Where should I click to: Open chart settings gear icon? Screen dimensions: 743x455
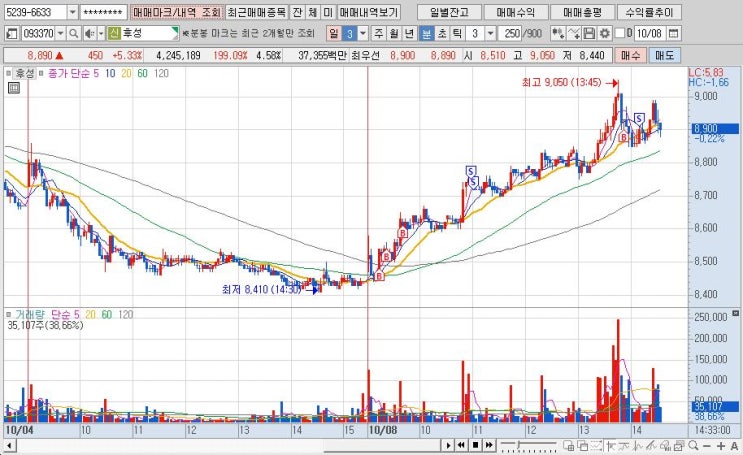coord(605,34)
